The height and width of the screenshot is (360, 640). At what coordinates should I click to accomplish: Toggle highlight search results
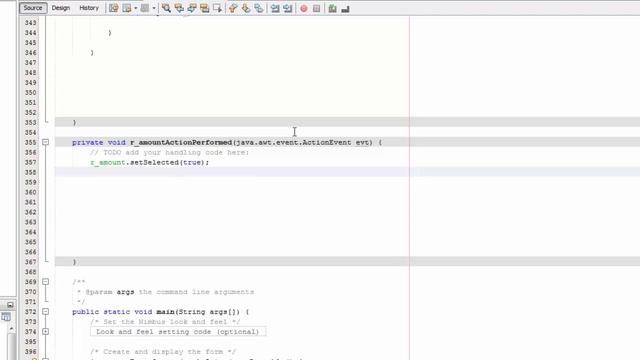point(204,8)
